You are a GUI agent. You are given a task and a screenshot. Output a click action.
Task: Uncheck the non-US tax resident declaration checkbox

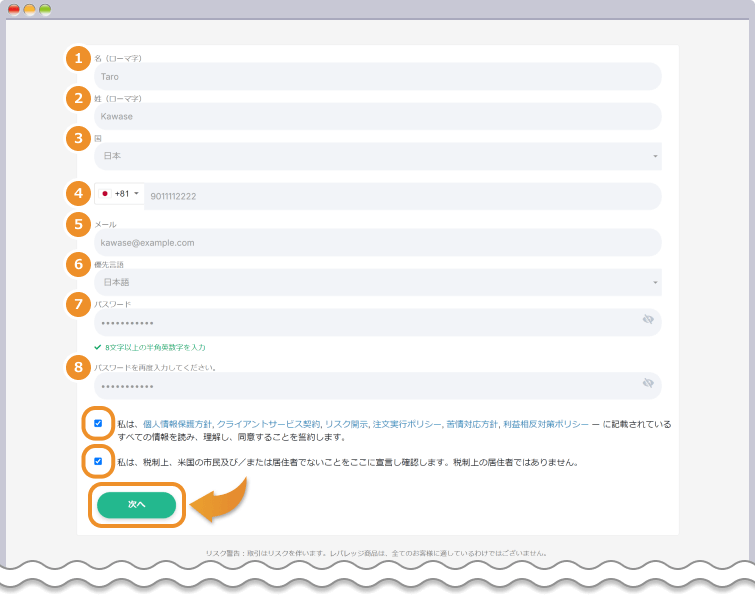tap(98, 461)
